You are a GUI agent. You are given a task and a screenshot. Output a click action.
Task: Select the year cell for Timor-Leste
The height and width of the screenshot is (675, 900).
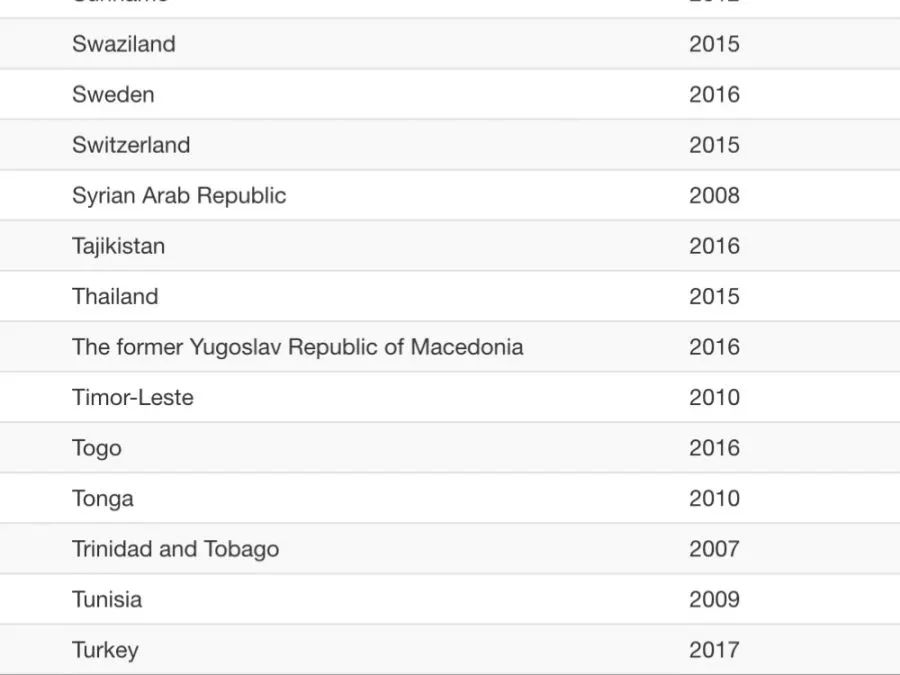(714, 398)
